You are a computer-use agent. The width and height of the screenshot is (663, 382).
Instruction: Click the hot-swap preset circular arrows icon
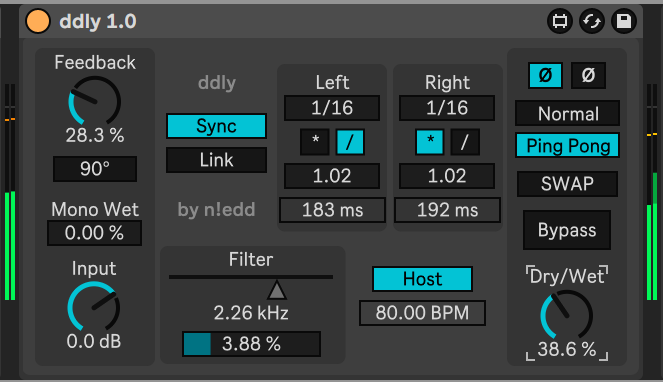pos(592,21)
